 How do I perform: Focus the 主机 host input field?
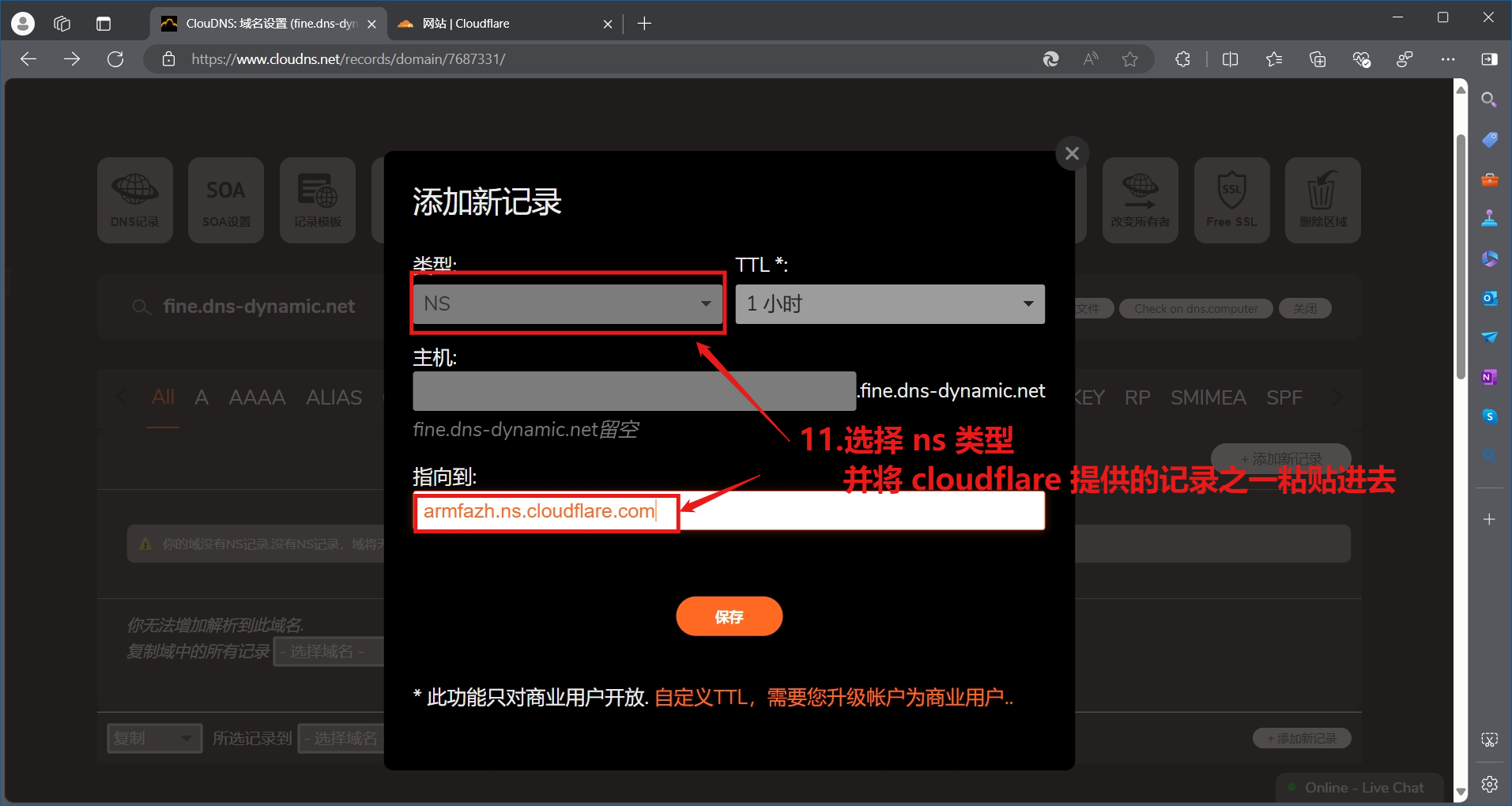click(x=635, y=391)
